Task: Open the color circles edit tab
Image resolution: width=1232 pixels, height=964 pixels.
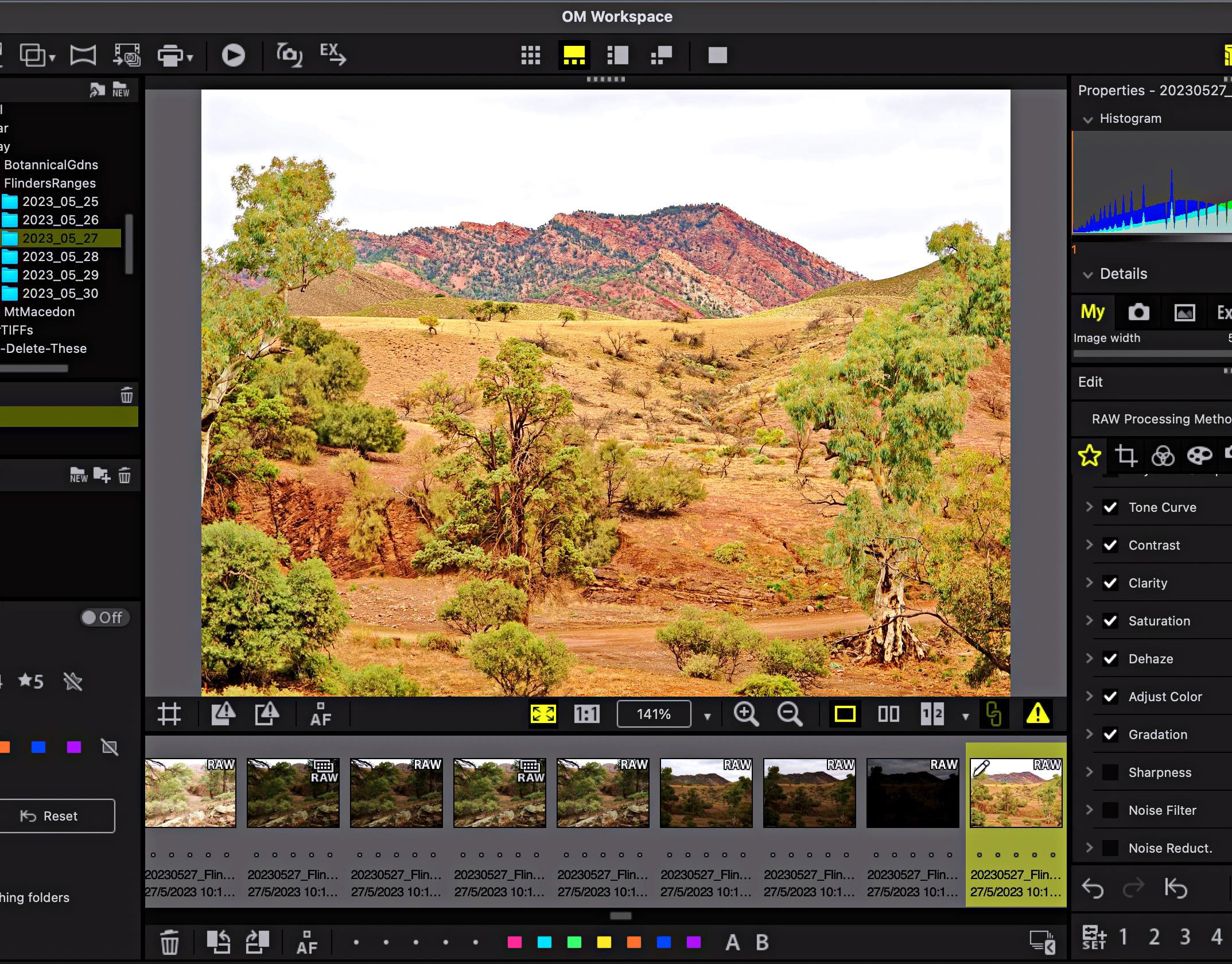Action: tap(1163, 456)
